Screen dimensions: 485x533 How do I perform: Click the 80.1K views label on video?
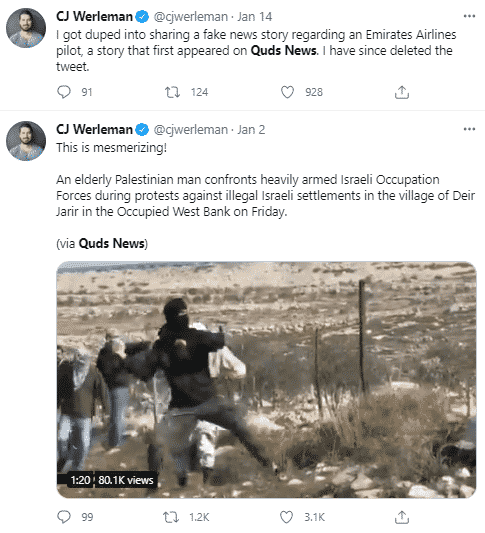pyautogui.click(x=126, y=480)
